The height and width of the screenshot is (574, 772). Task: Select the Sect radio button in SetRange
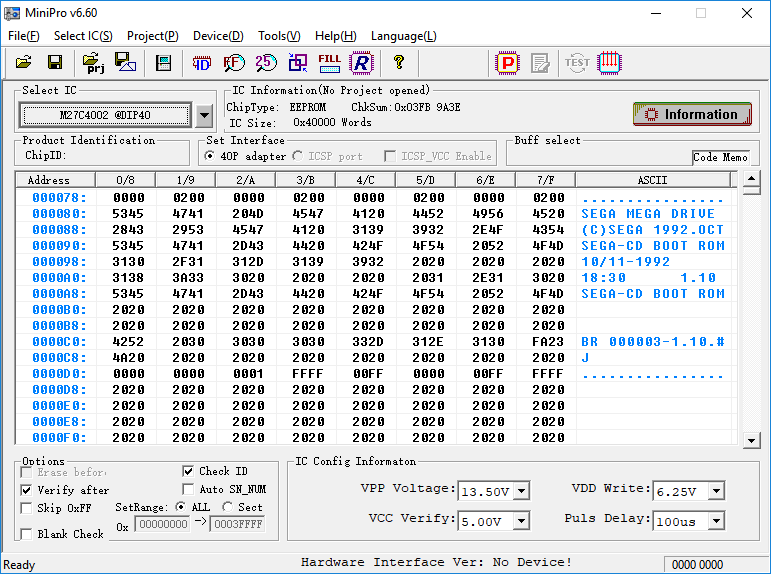click(227, 507)
